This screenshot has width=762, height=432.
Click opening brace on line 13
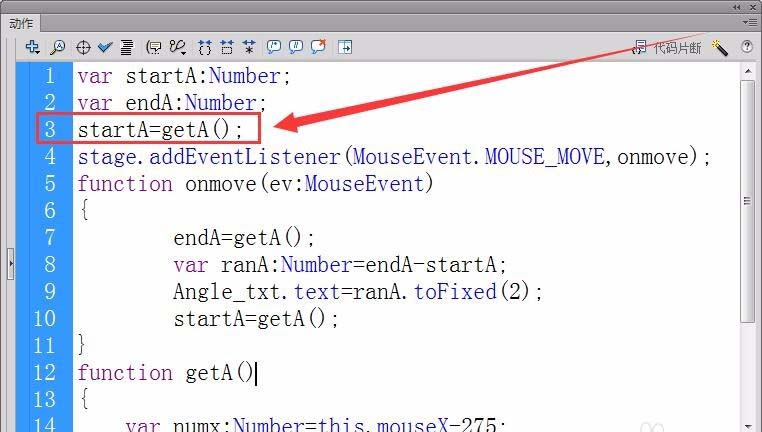[x=84, y=399]
